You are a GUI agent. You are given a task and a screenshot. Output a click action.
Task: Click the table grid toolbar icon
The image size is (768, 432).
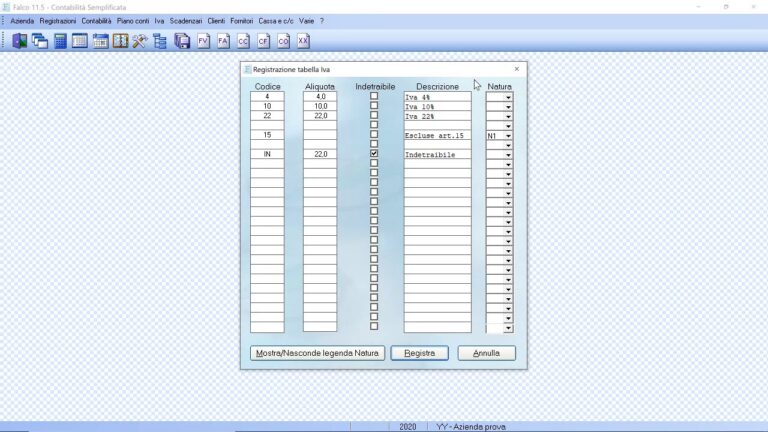(x=80, y=41)
